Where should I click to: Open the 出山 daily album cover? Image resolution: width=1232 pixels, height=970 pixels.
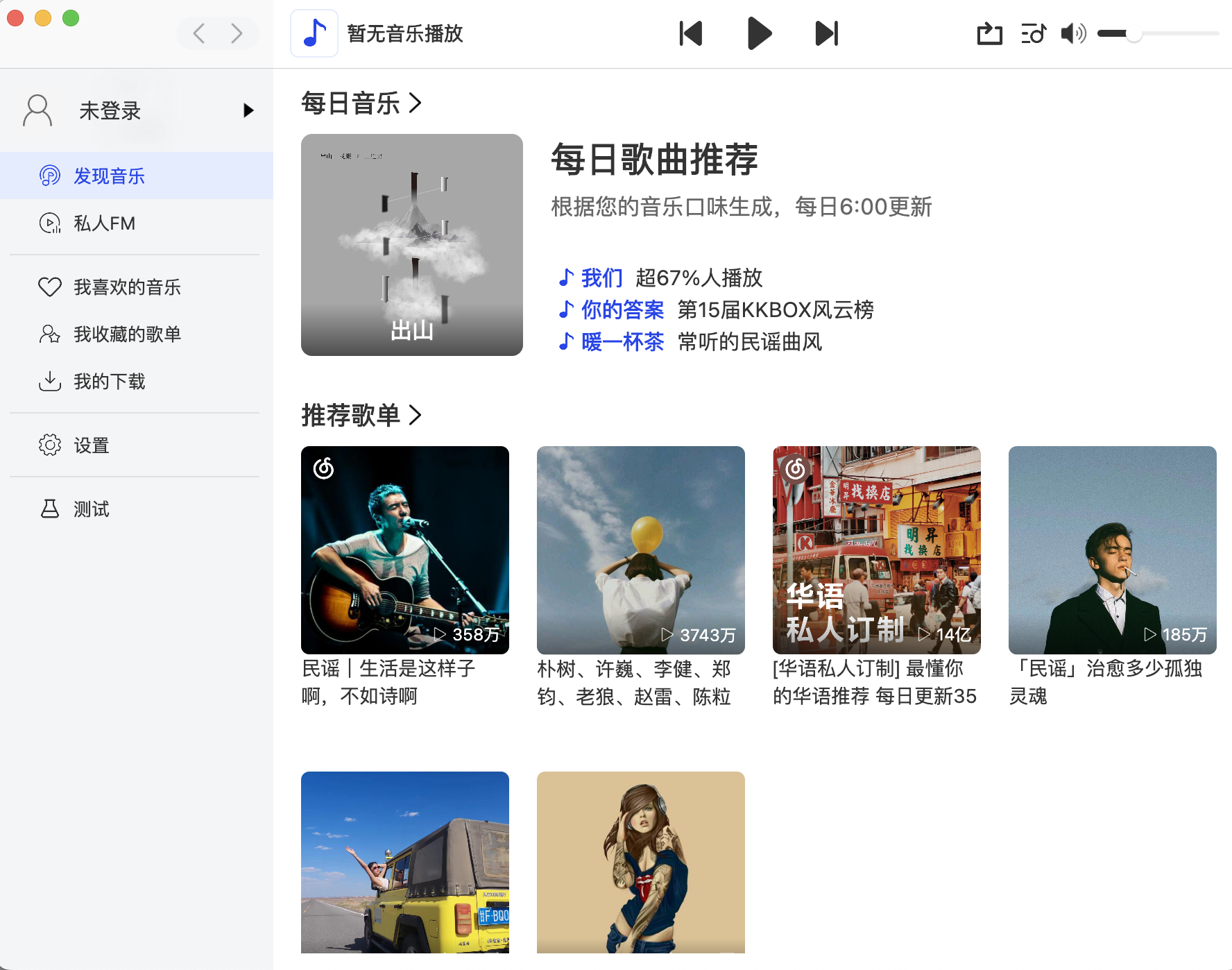412,245
